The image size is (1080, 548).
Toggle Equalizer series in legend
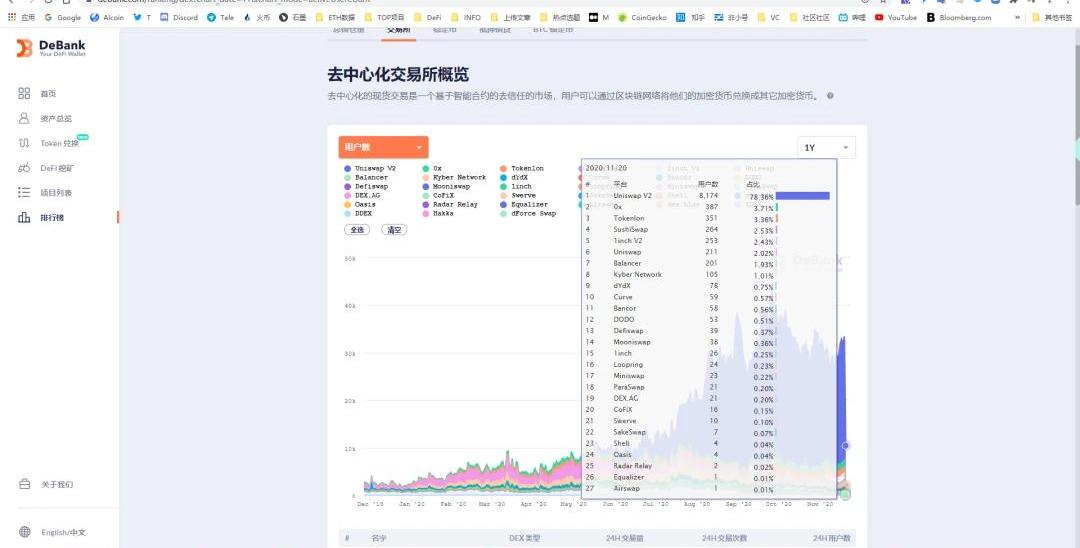[x=523, y=204]
